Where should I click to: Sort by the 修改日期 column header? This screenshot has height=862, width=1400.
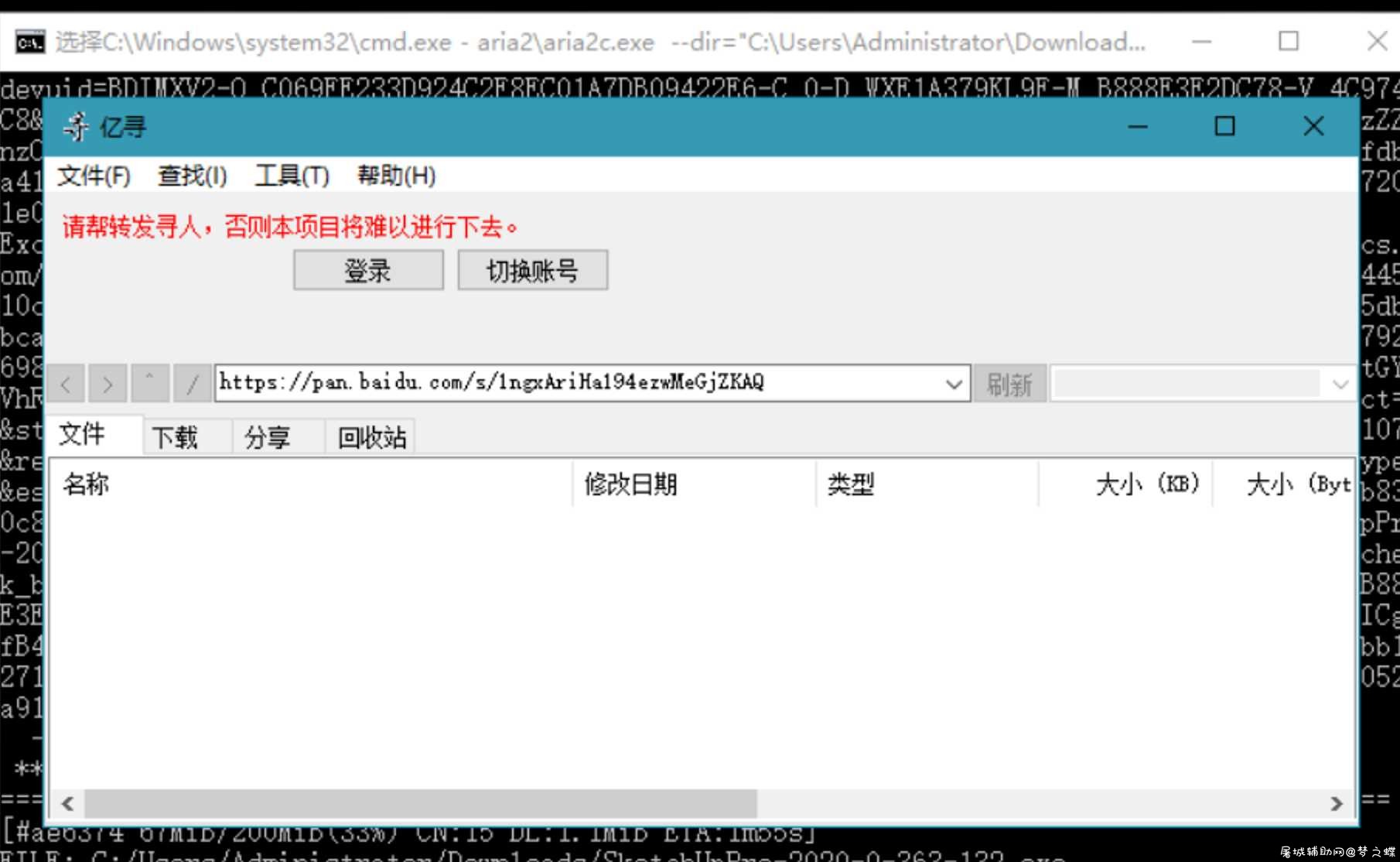tap(695, 484)
